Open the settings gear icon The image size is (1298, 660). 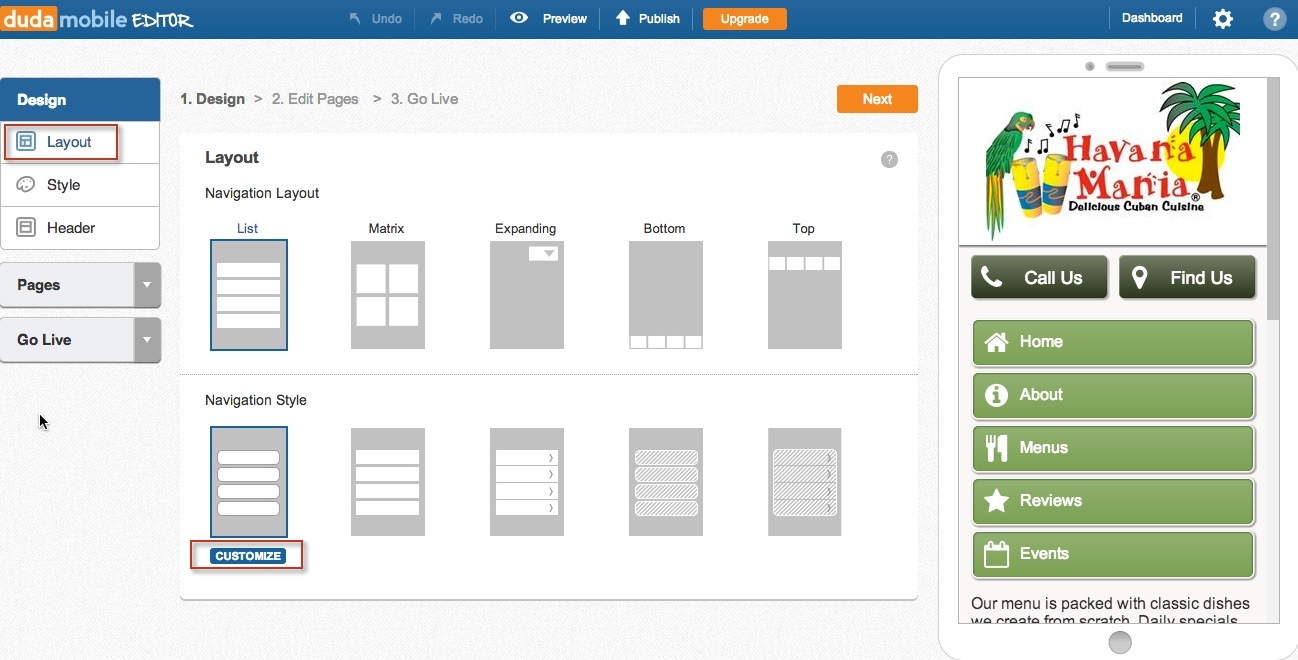1223,18
